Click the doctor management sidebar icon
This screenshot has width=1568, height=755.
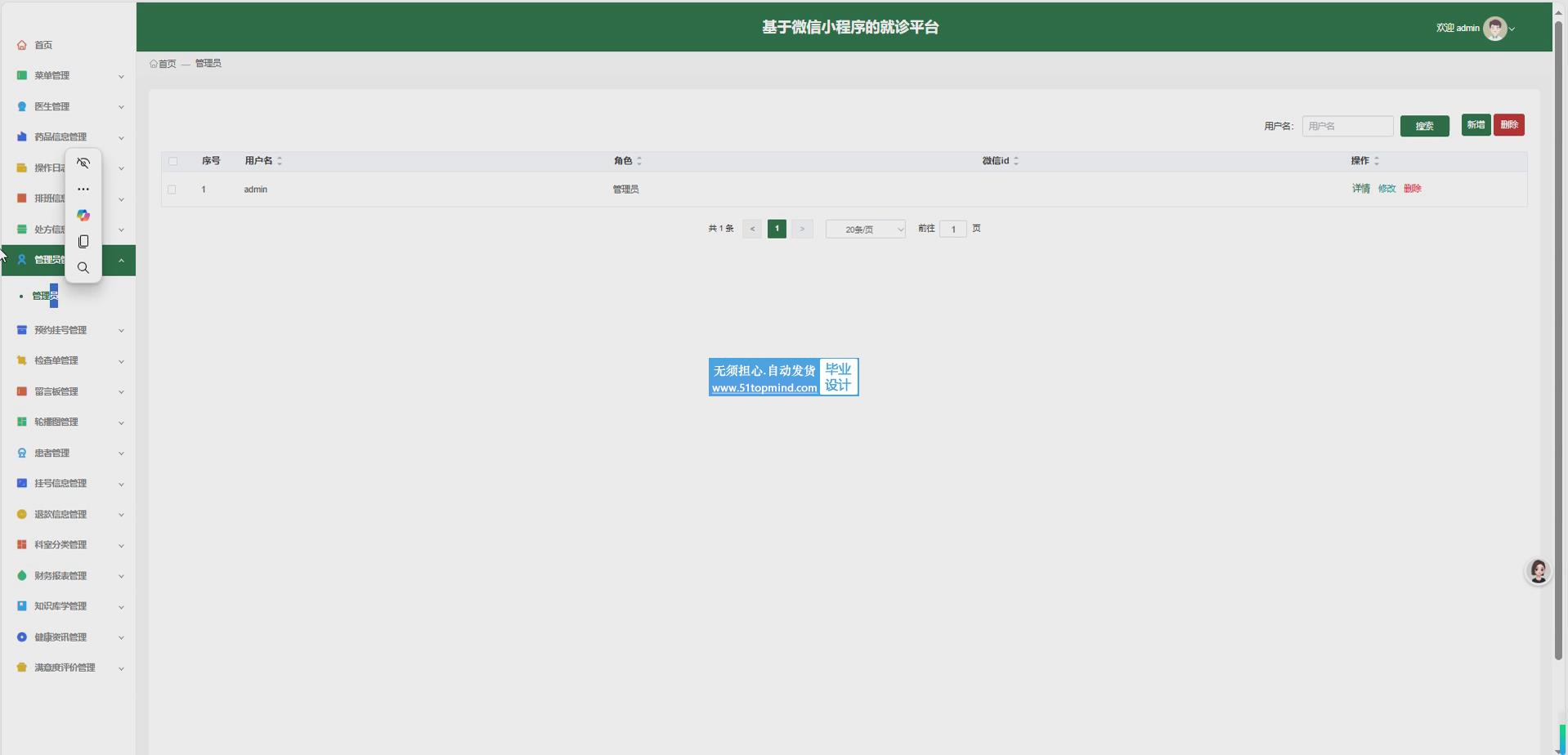pyautogui.click(x=22, y=106)
